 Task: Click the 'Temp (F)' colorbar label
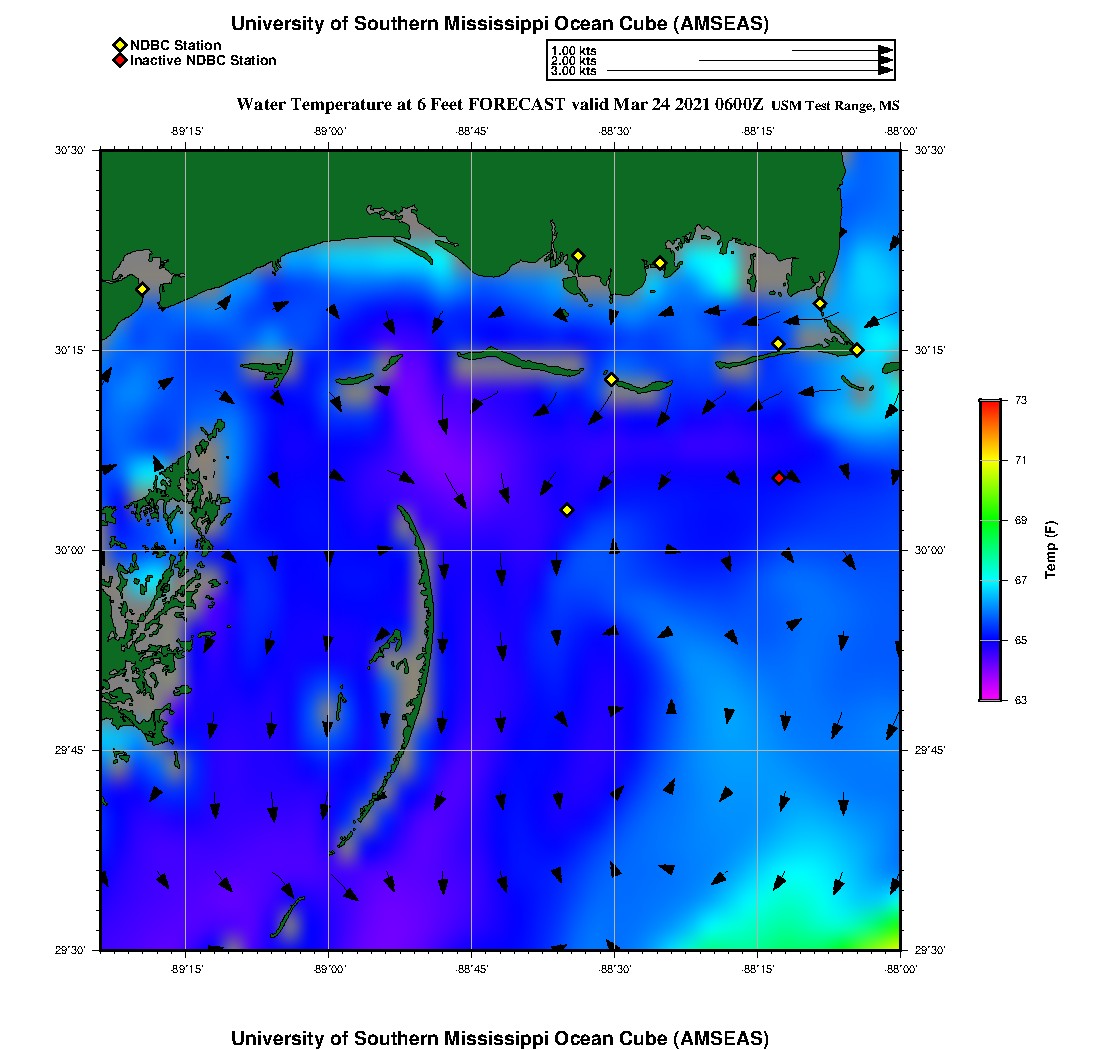(x=1050, y=550)
